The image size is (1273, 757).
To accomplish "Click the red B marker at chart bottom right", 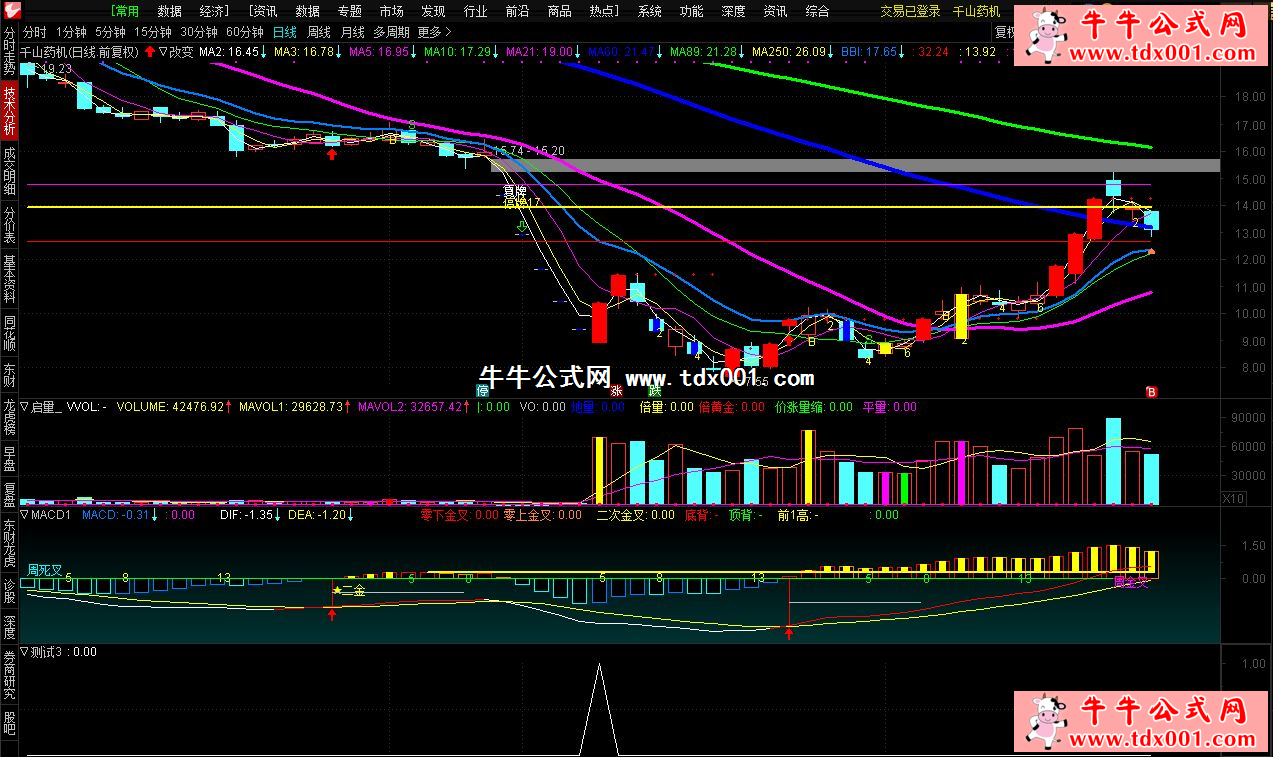I will 1152,391.
